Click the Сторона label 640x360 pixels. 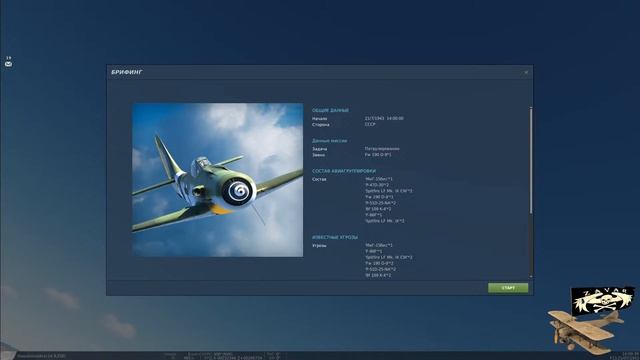point(320,124)
